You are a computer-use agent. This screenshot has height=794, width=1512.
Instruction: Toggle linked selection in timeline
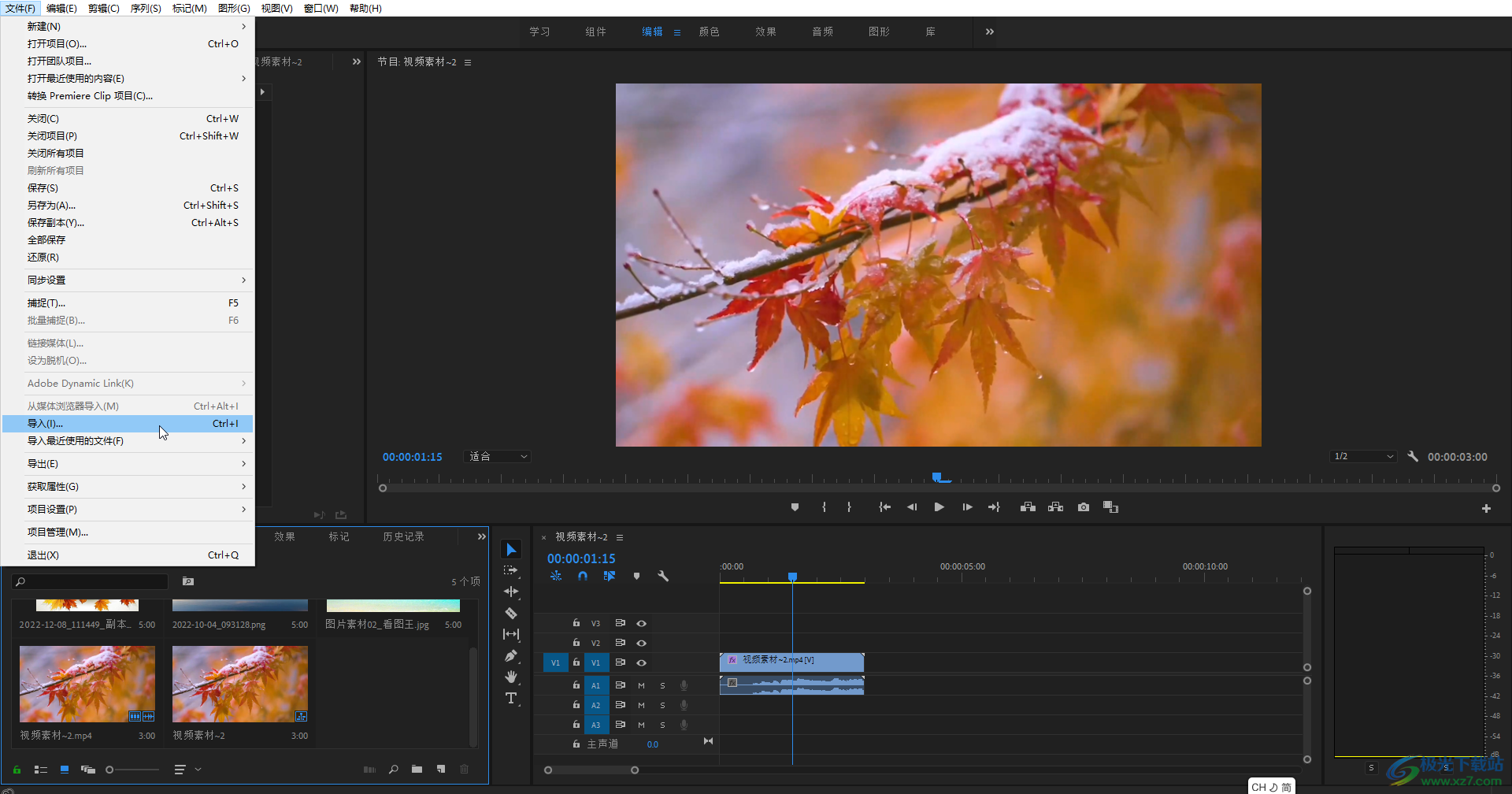pos(610,576)
